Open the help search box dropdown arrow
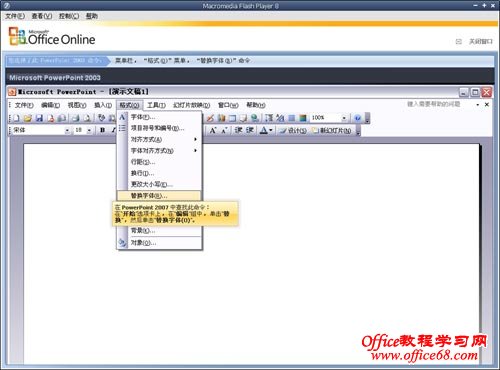 tap(478, 105)
